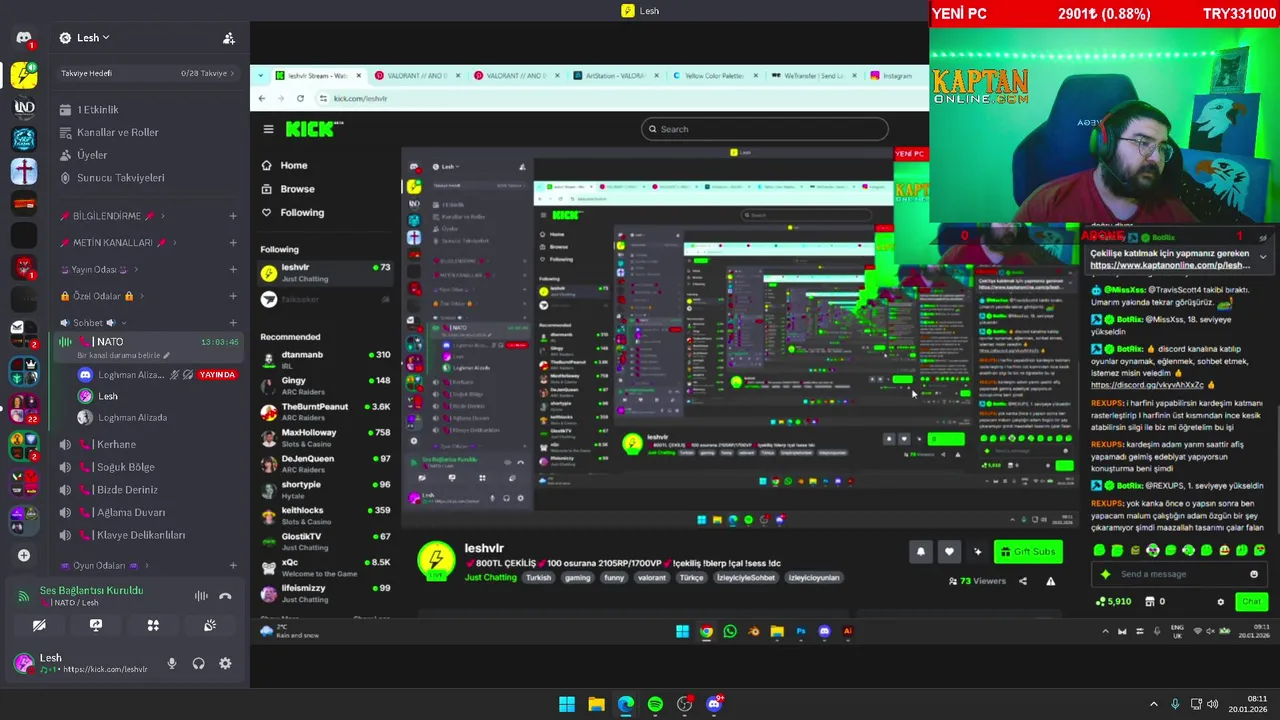
Task: Click the Kick hamburger menu icon
Action: click(268, 129)
